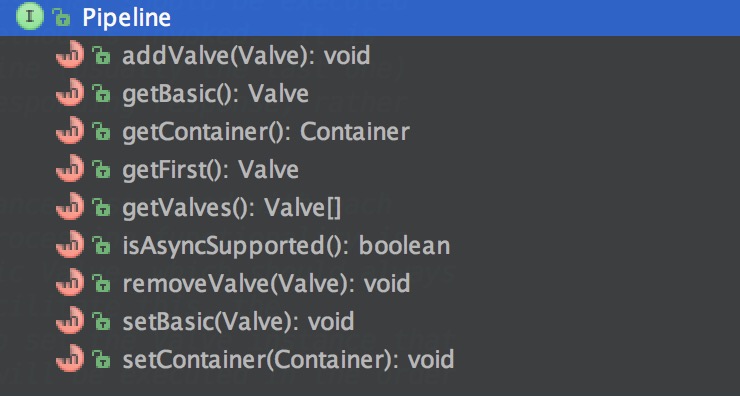Screen dimensions: 740x396
Task: Select addValve(Valve): void method
Action: click(246, 56)
